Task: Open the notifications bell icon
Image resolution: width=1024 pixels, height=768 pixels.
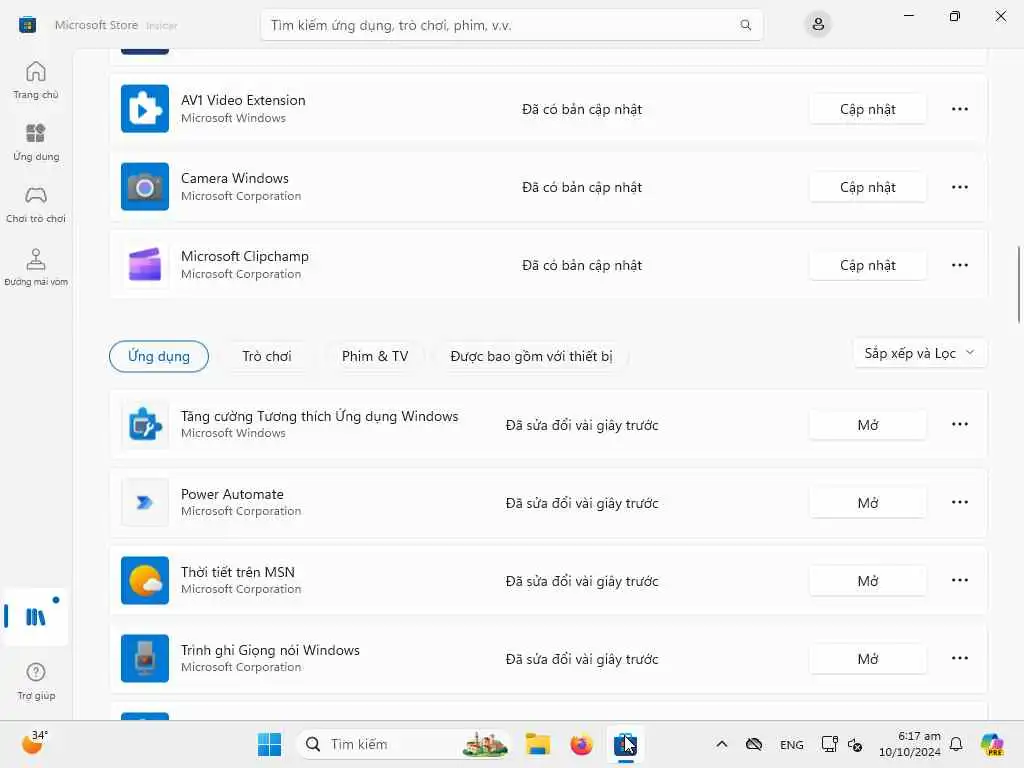Action: (x=956, y=744)
